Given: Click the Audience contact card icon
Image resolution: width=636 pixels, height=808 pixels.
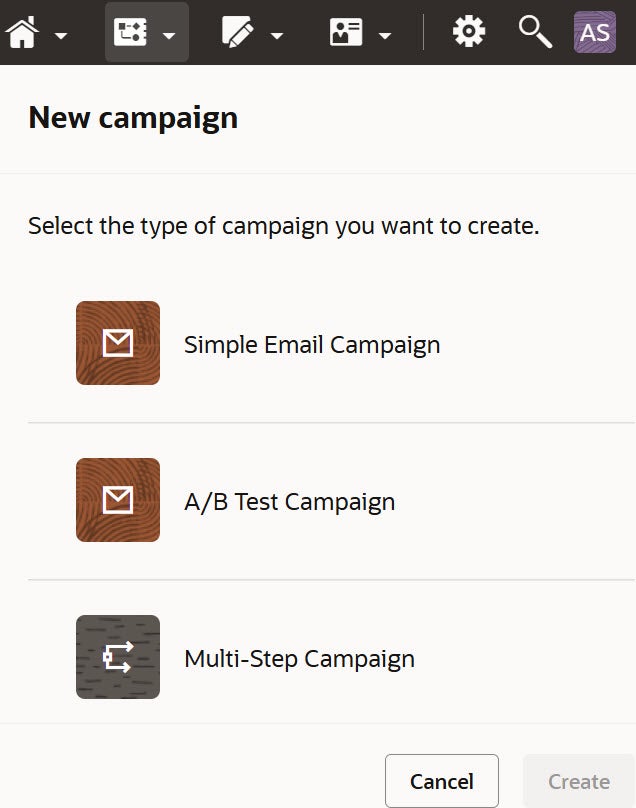Looking at the screenshot, I should click(x=345, y=30).
